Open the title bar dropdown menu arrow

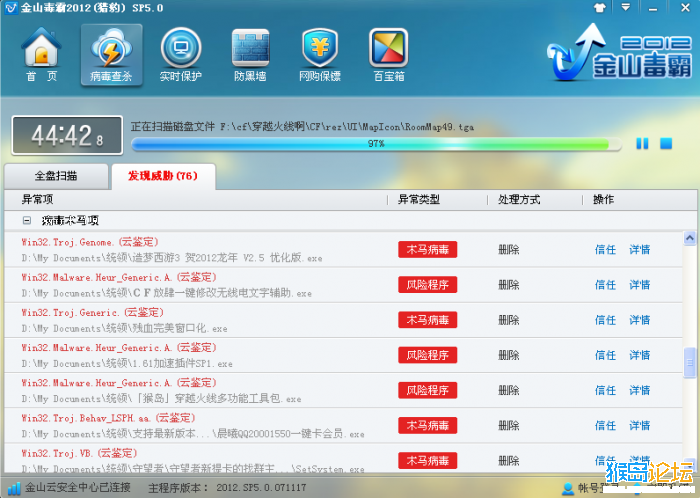pos(625,8)
